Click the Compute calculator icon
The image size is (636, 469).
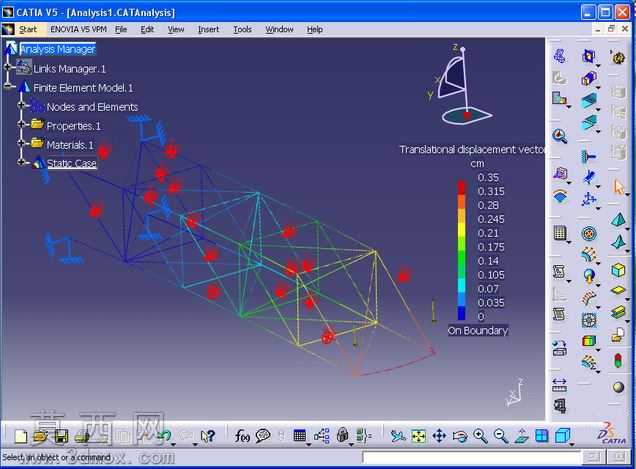point(560,233)
